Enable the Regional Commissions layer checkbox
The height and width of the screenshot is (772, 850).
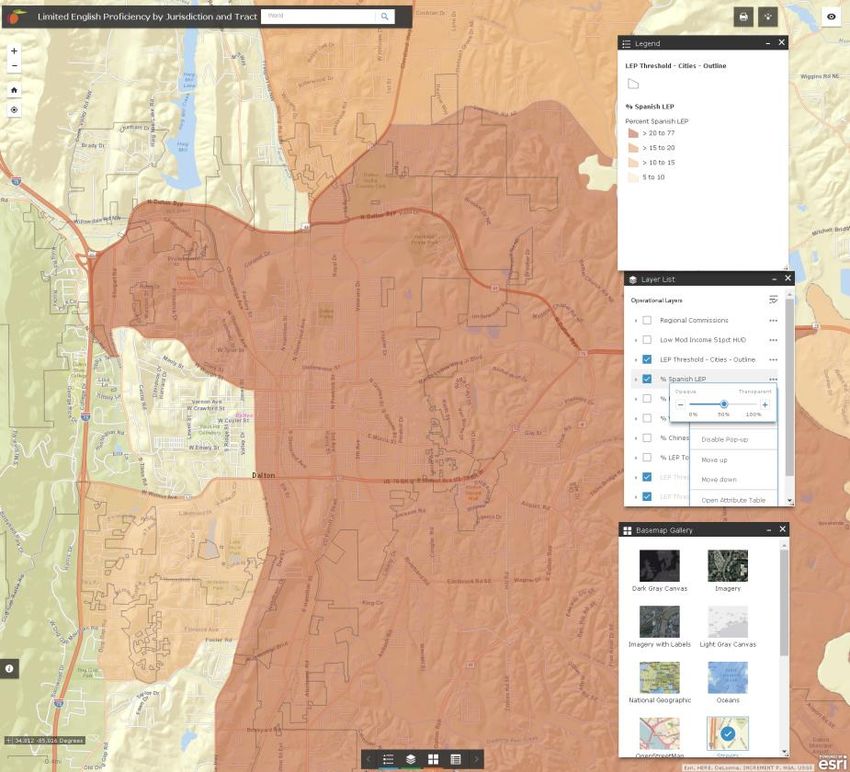tap(647, 320)
